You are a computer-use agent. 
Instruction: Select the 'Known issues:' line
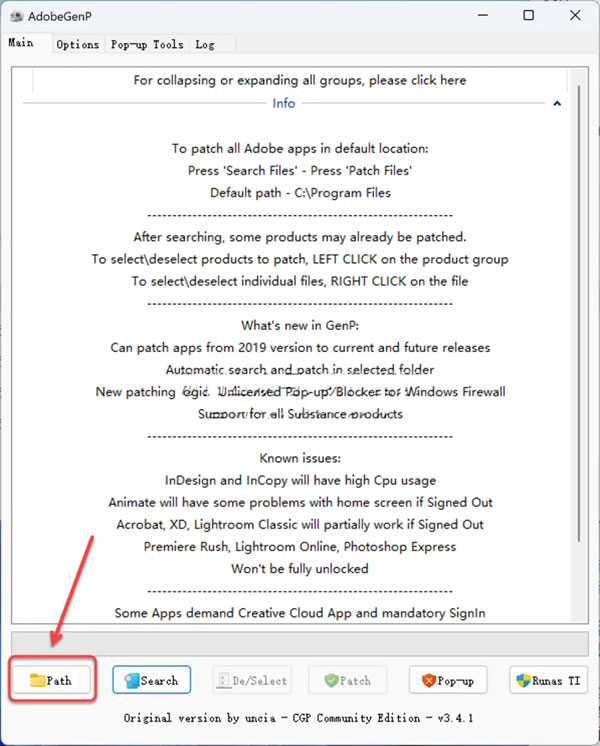[x=300, y=458]
